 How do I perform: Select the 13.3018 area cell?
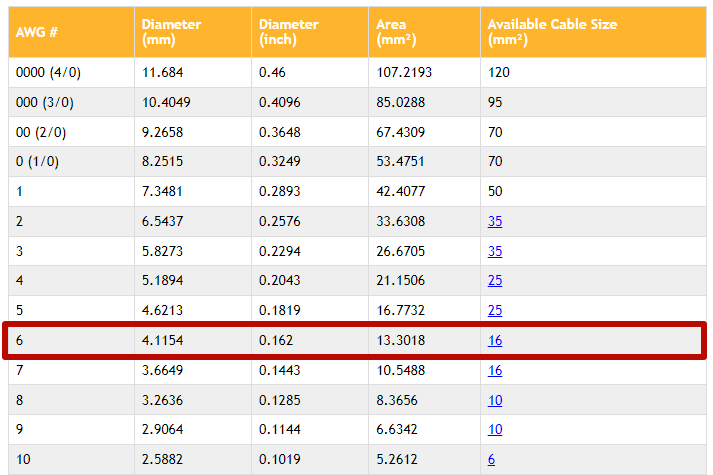(x=400, y=341)
